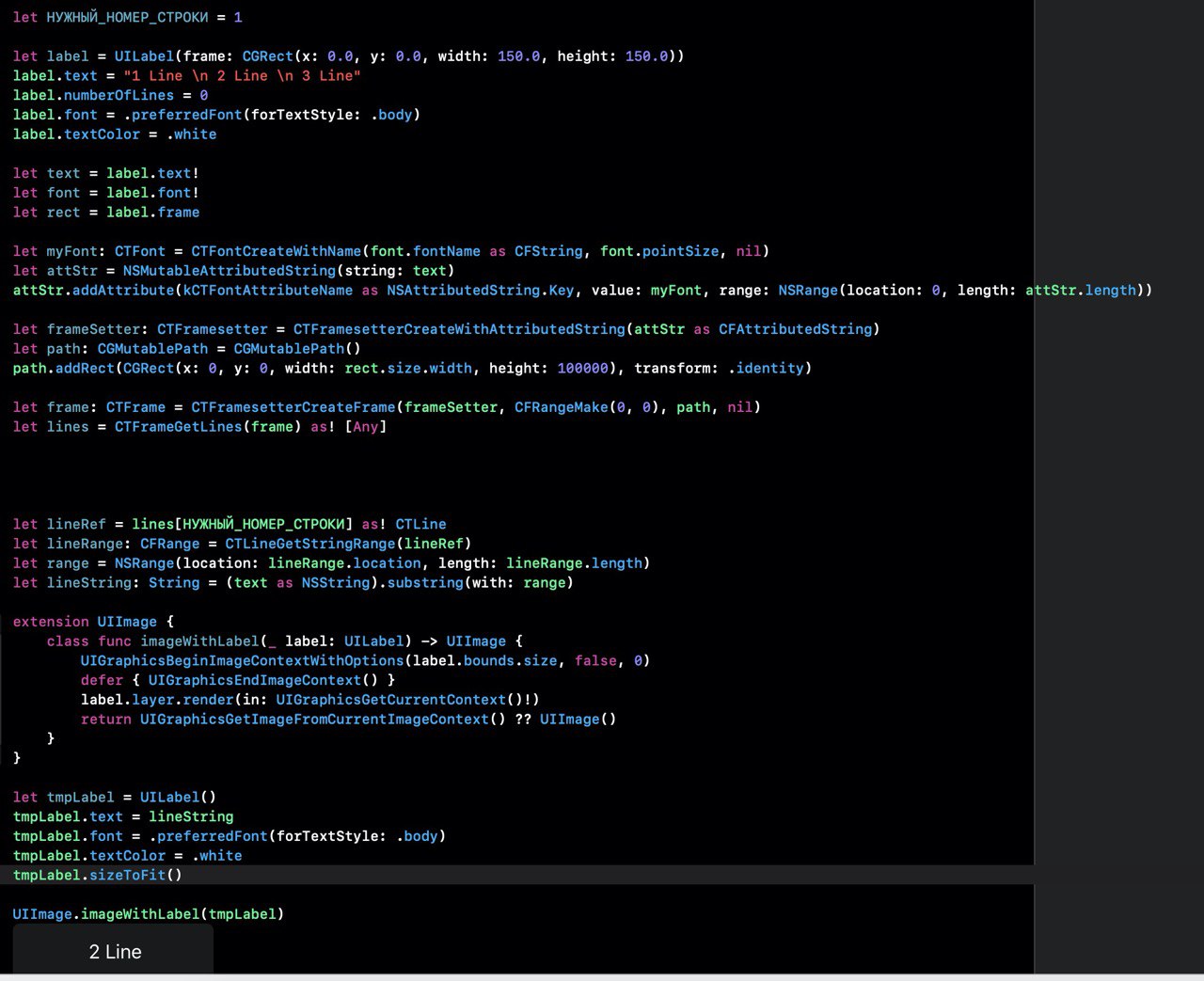This screenshot has height=981, width=1204.
Task: Click CTFramesetterCreateFrame function call
Action: 293,407
